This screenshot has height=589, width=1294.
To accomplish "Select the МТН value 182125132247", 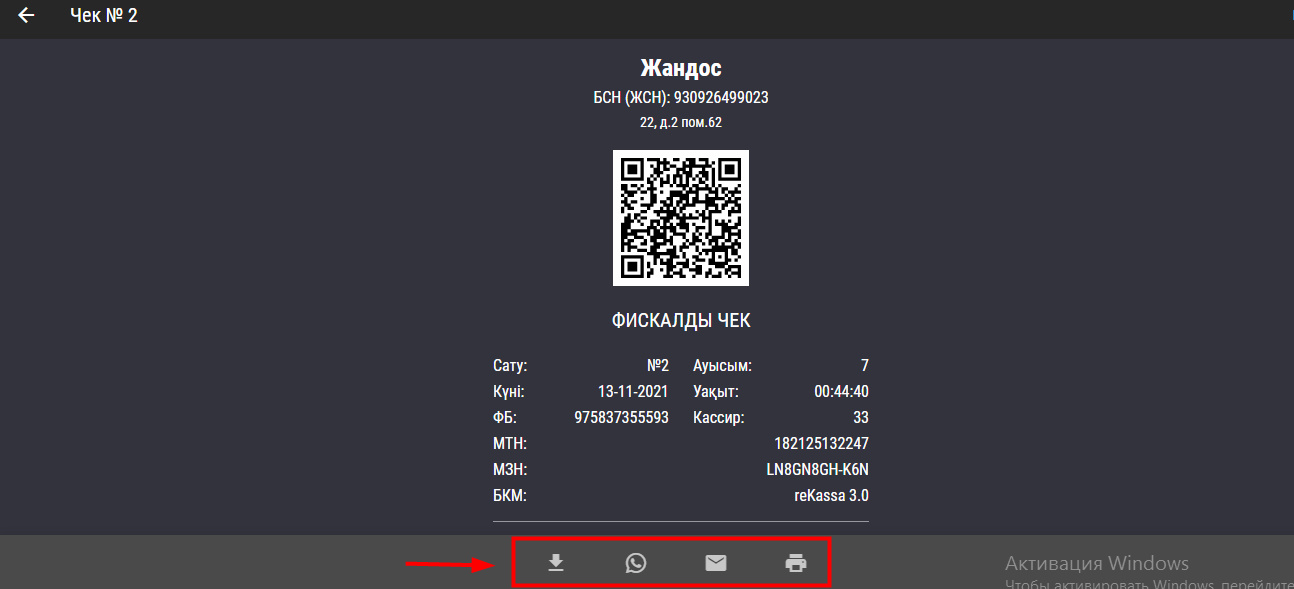I will tap(822, 444).
